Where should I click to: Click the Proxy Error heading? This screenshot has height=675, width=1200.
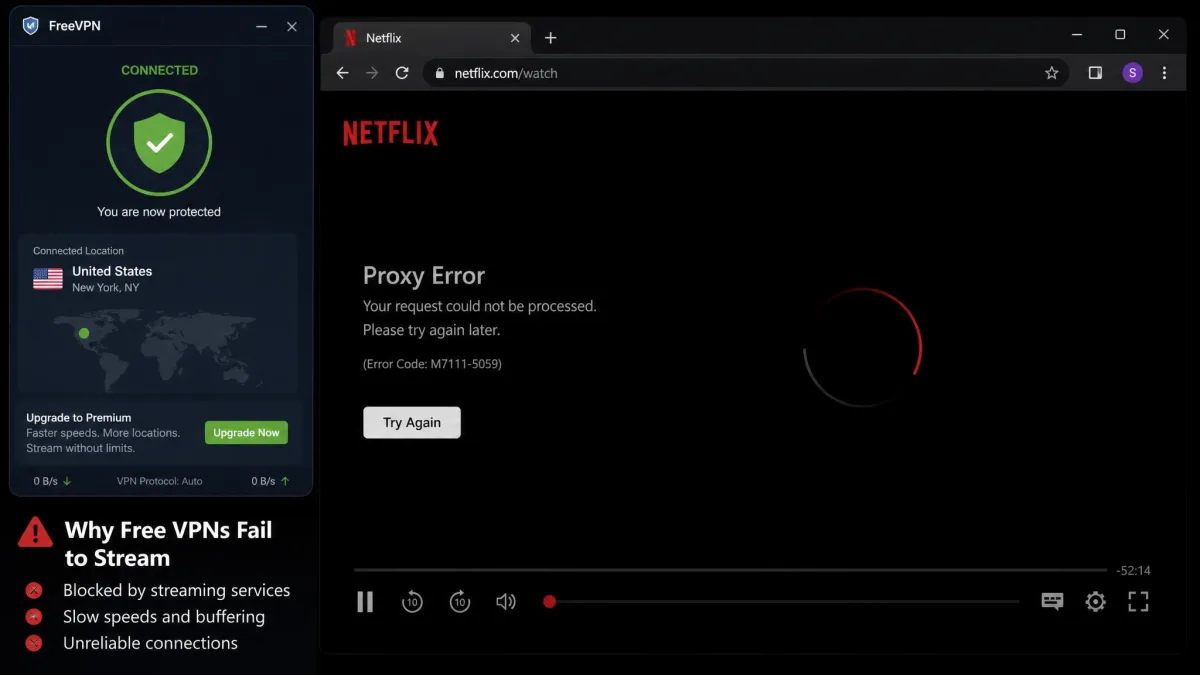[x=424, y=276]
